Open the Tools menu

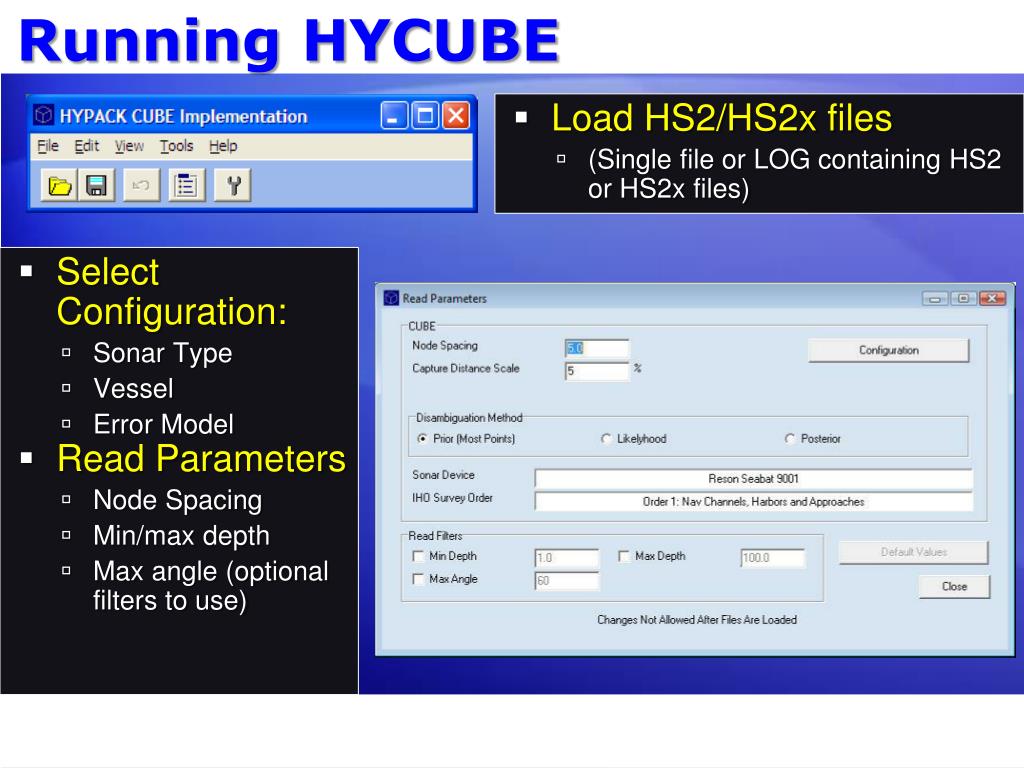tap(176, 146)
